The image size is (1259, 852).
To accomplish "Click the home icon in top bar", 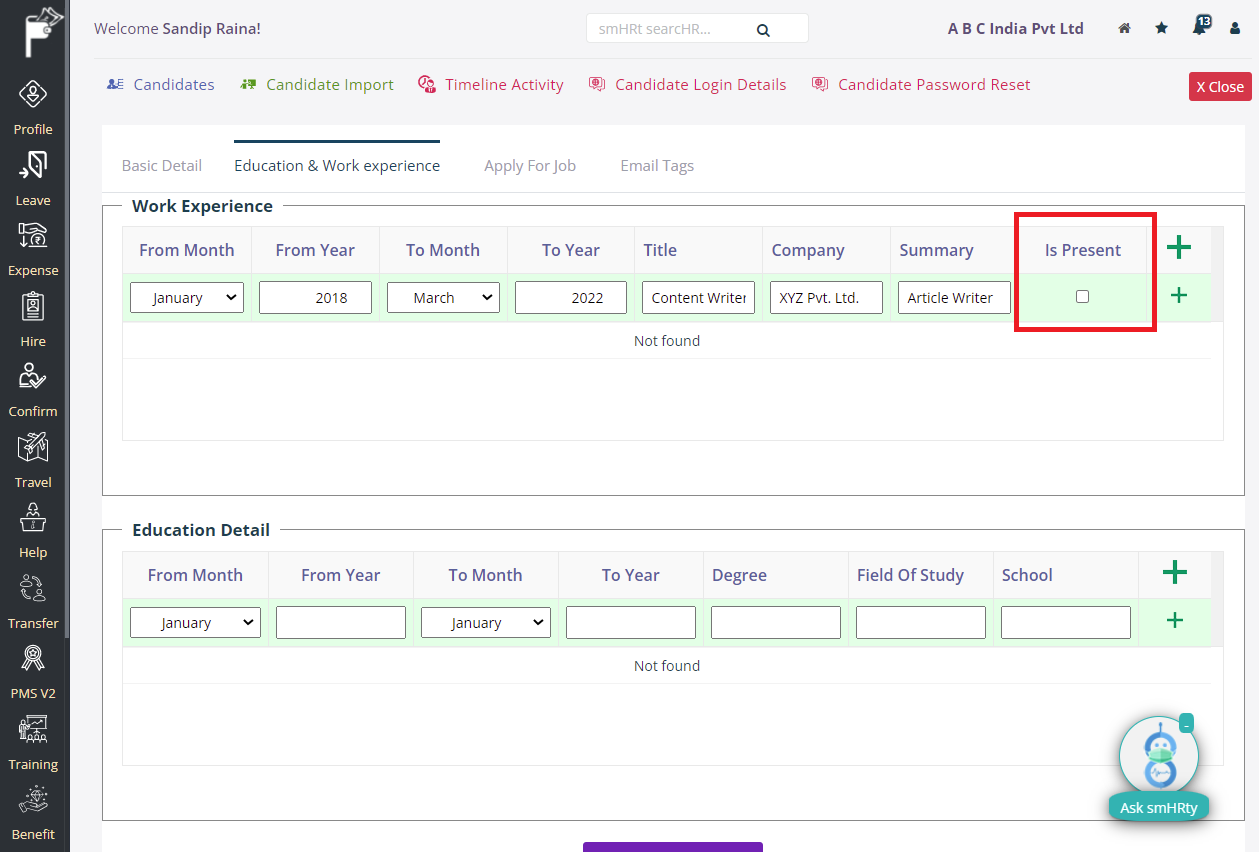I will (x=1124, y=28).
